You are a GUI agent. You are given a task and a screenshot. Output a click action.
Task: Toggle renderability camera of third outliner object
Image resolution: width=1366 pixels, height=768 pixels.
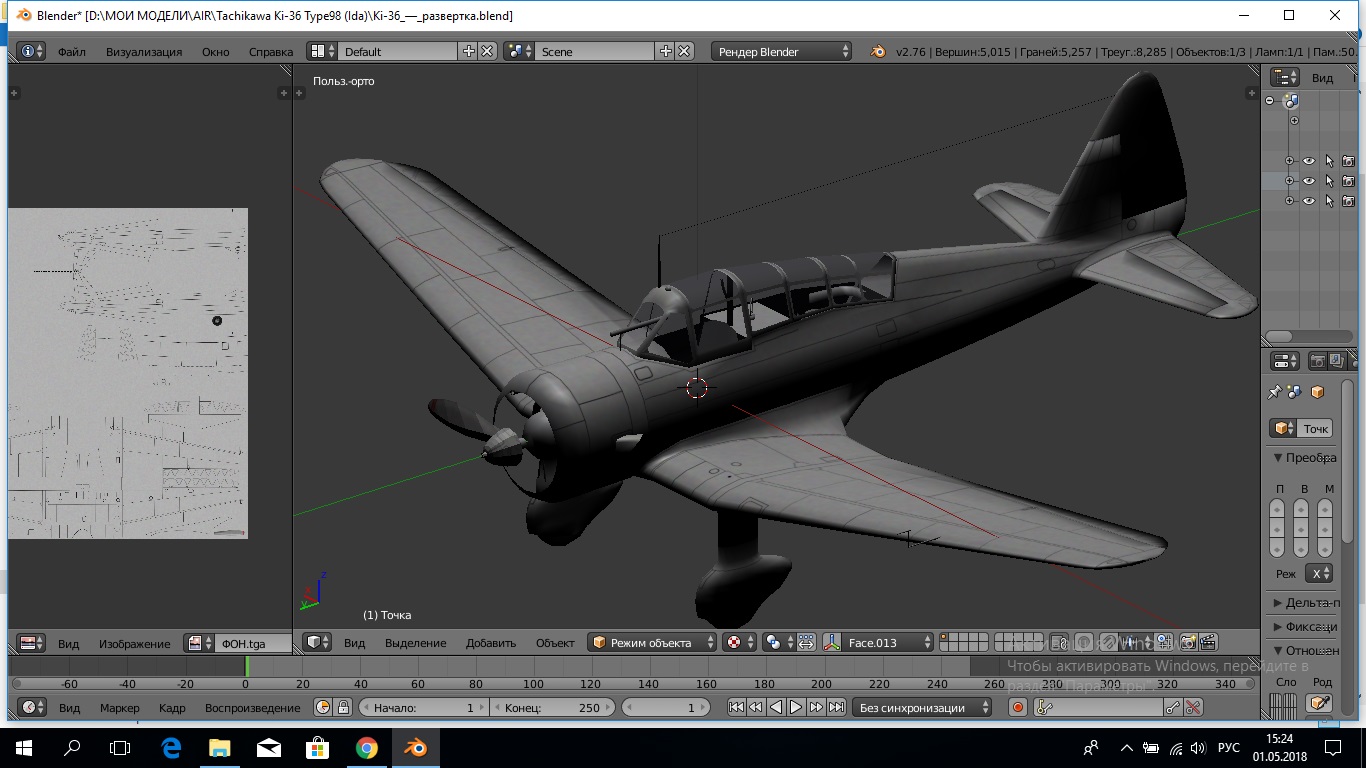1348,201
